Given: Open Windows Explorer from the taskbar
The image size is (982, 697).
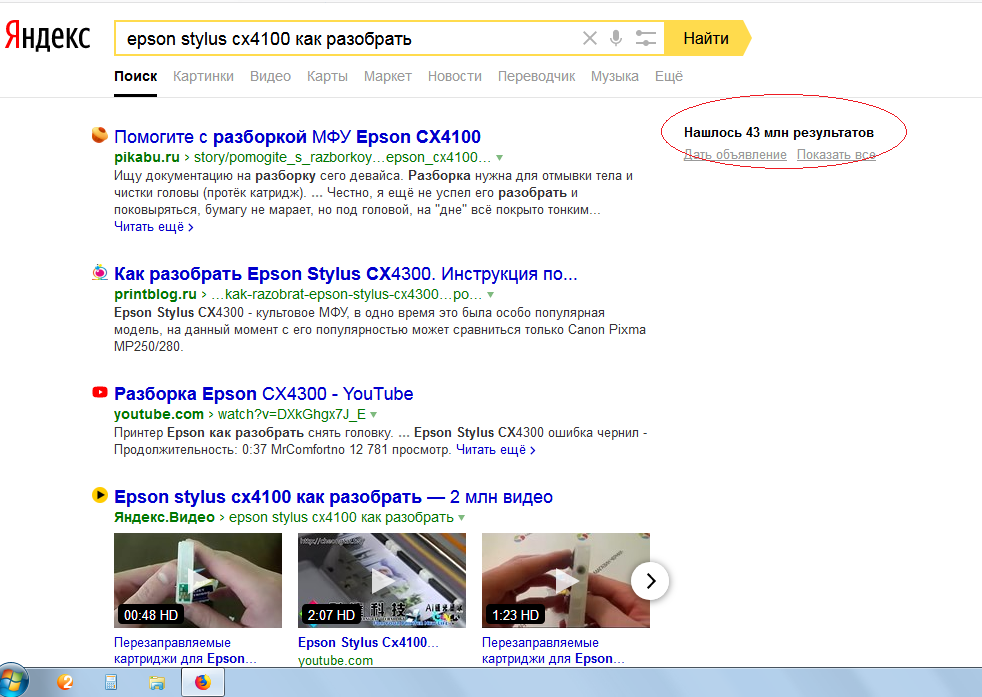Looking at the screenshot, I should click(157, 682).
